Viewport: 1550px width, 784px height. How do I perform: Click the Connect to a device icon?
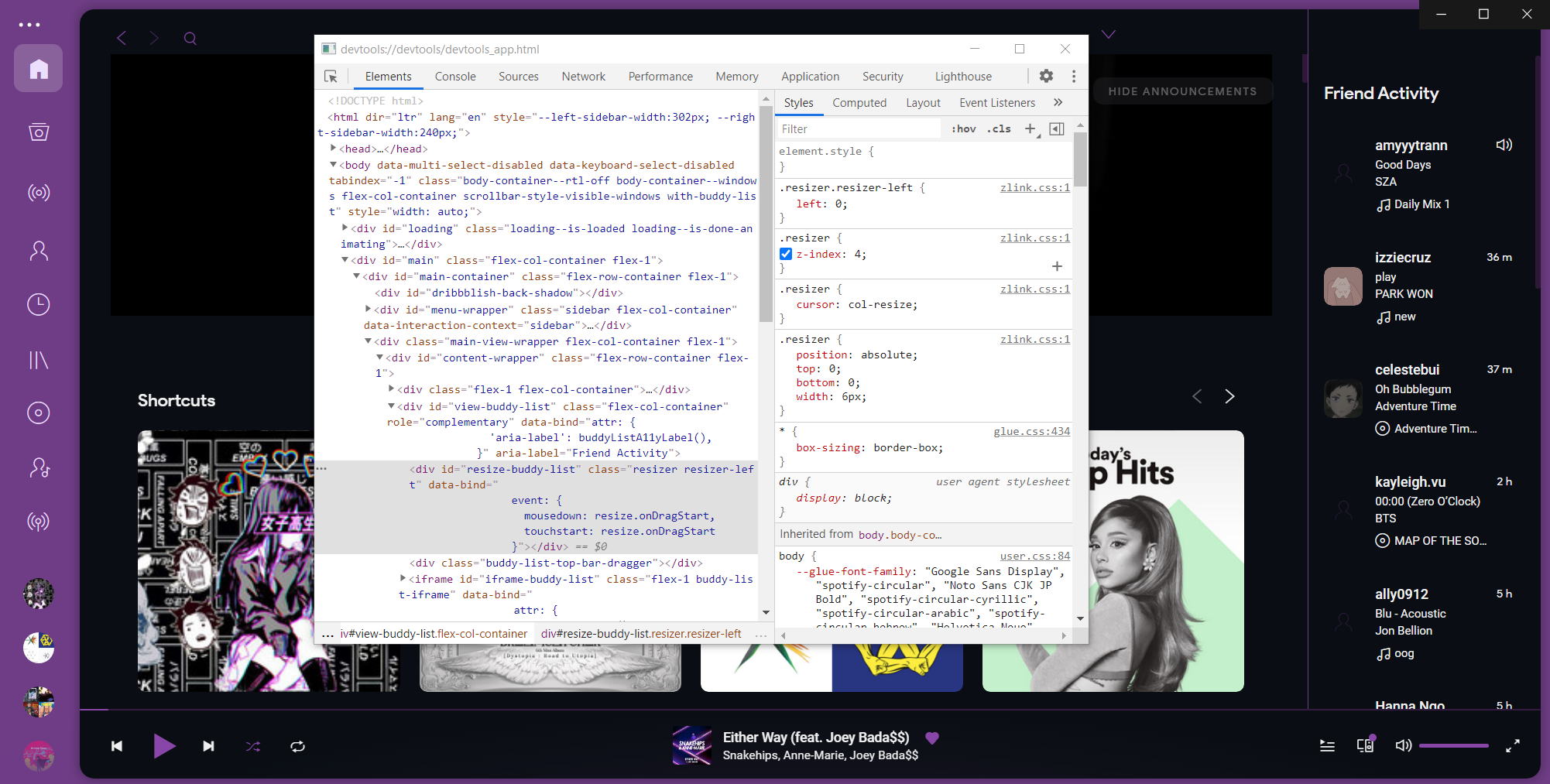(1365, 745)
